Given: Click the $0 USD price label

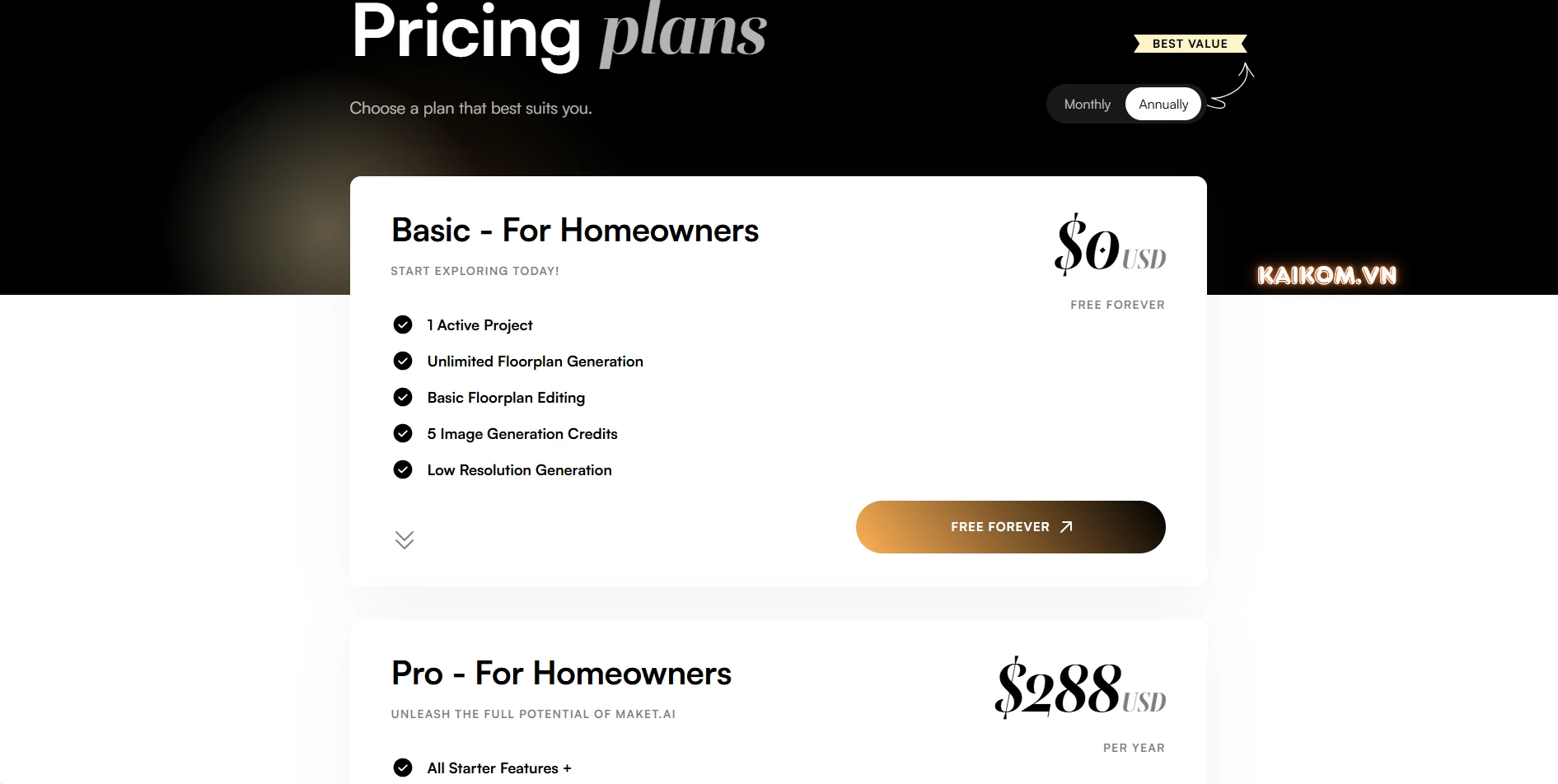Looking at the screenshot, I should pos(1109,246).
